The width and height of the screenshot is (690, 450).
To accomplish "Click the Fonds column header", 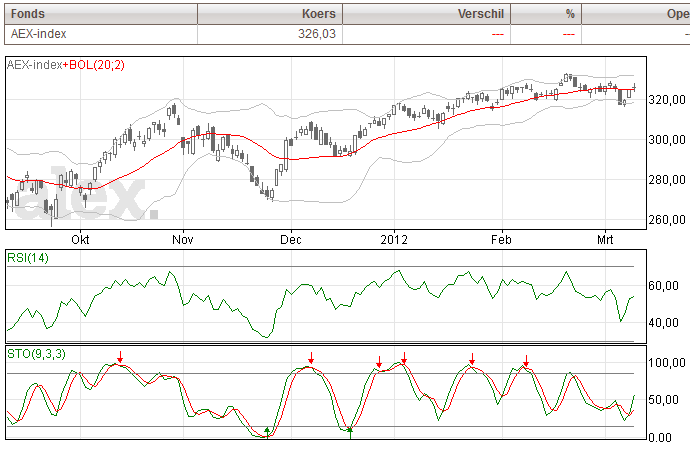I will point(101,14).
